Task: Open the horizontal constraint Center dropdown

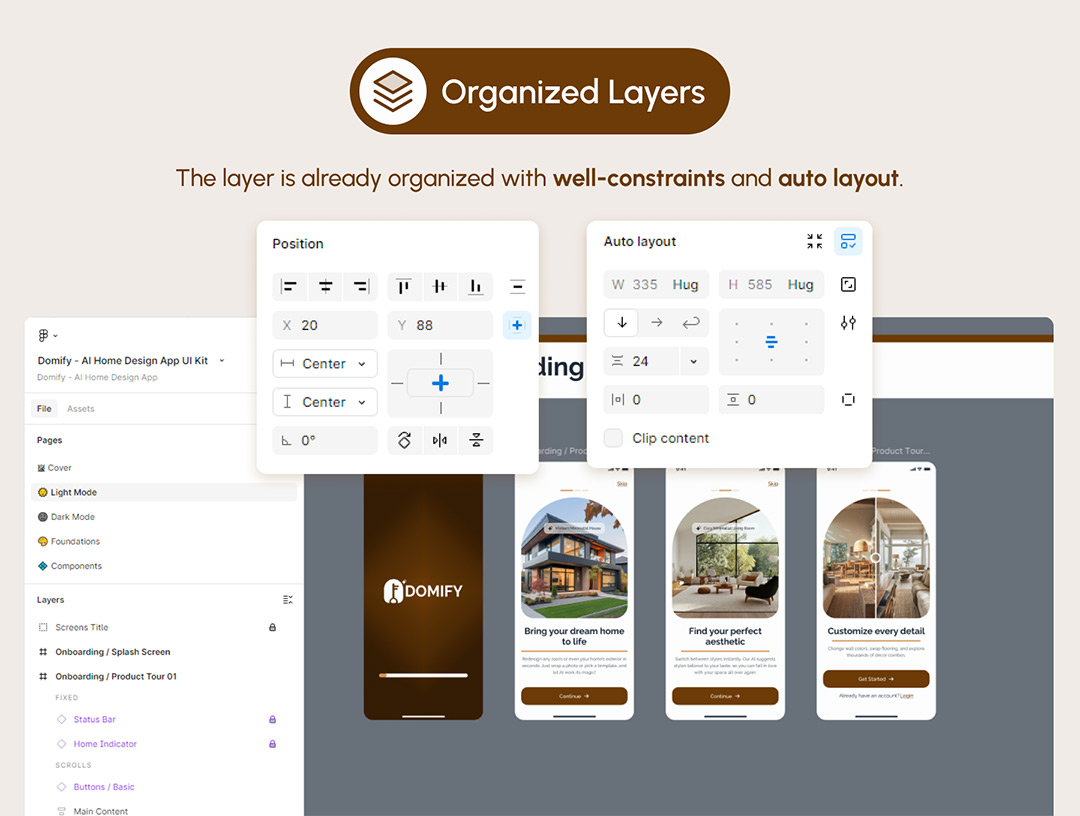Action: (x=325, y=364)
